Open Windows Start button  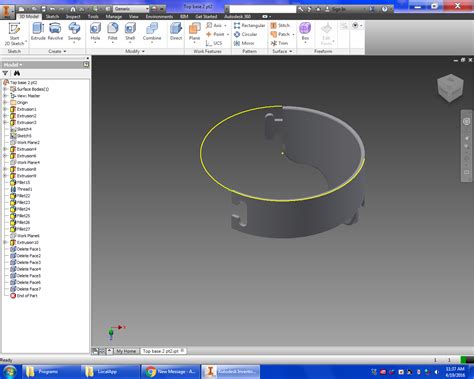pos(9,372)
